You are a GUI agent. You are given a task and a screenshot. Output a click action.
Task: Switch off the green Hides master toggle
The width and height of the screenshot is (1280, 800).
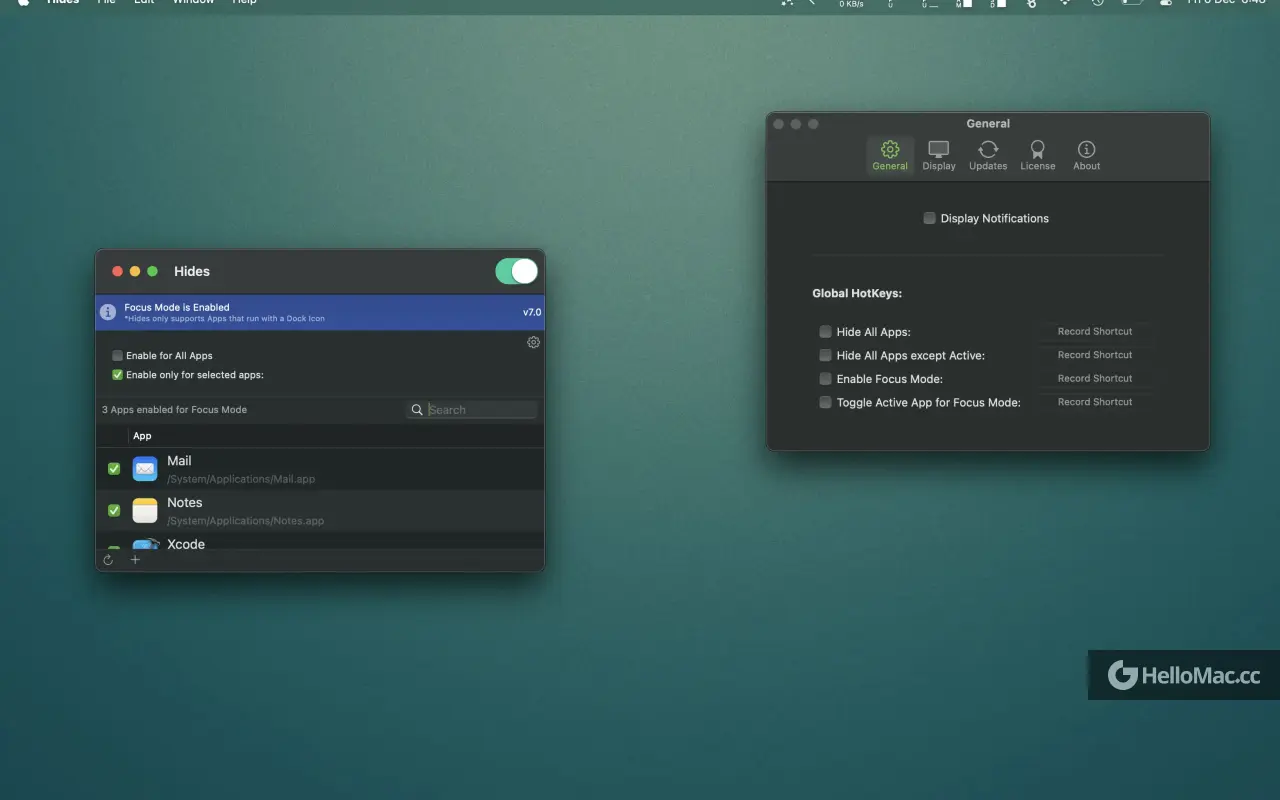516,271
